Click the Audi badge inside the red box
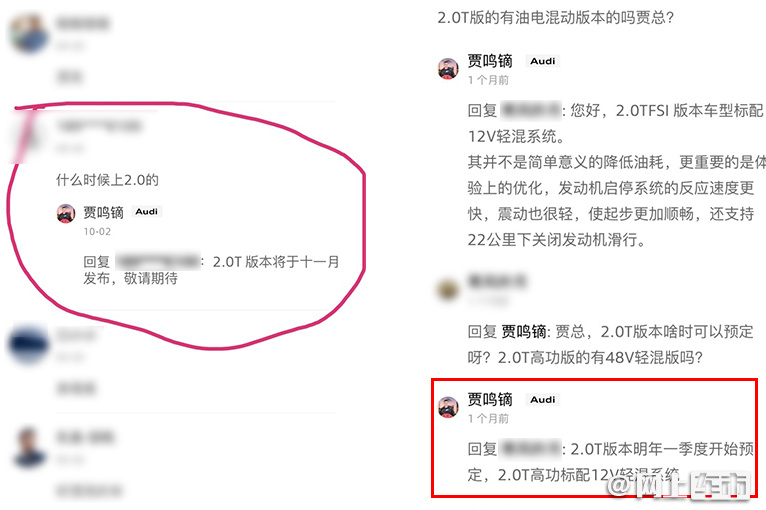This screenshot has height=510, width=766. point(543,400)
